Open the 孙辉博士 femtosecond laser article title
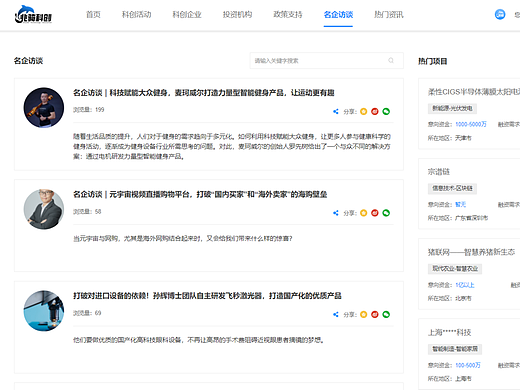520x390 pixels. tap(207, 296)
